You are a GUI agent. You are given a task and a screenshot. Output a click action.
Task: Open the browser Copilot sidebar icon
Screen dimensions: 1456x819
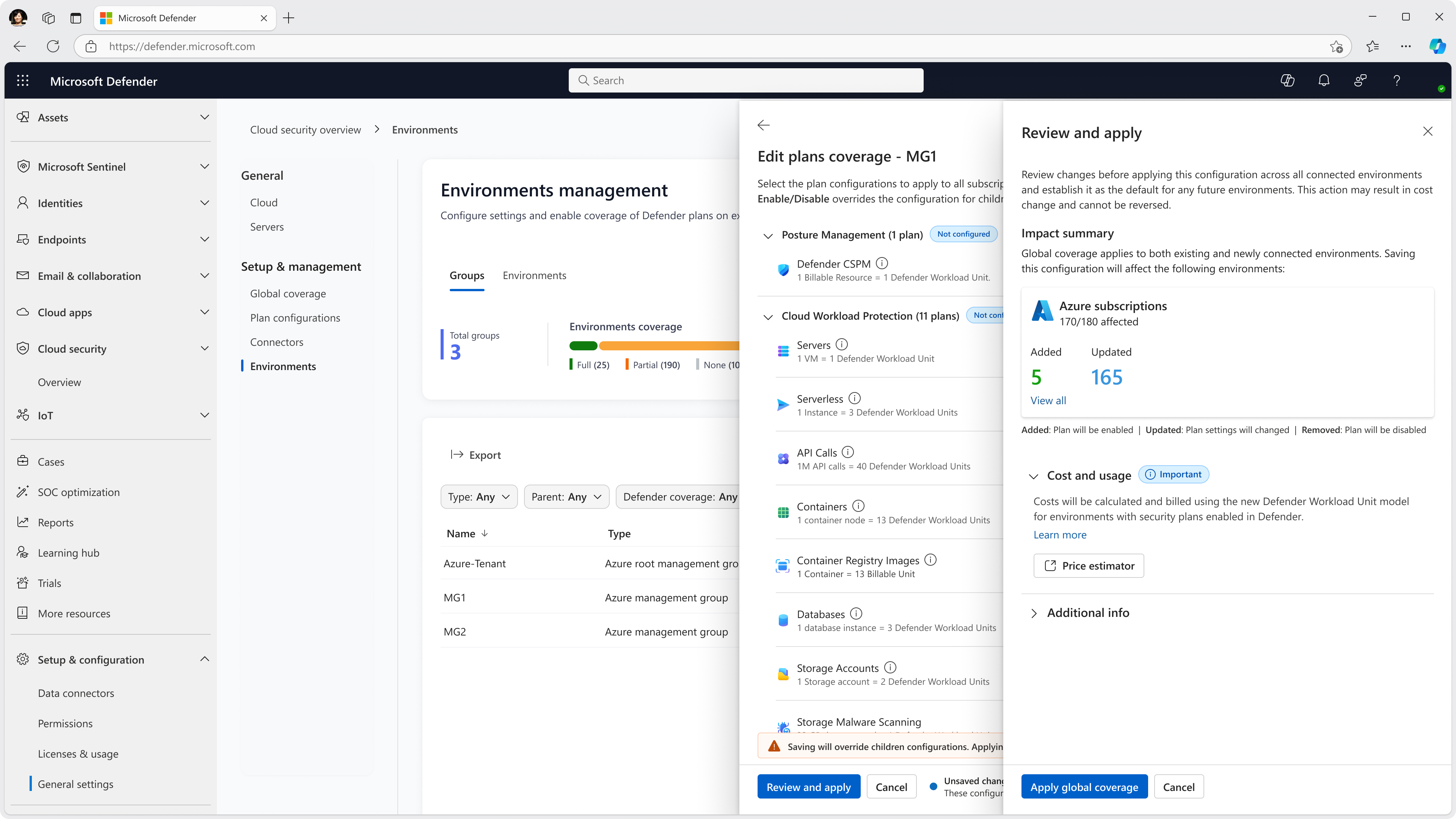tap(1438, 46)
